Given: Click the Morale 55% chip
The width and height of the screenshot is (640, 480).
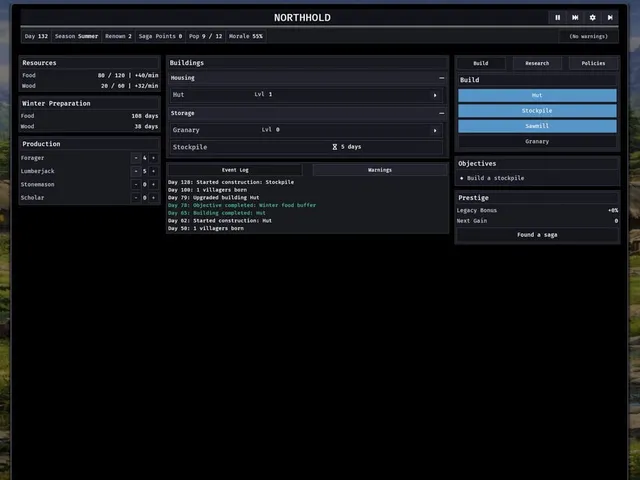Looking at the screenshot, I should coord(246,36).
